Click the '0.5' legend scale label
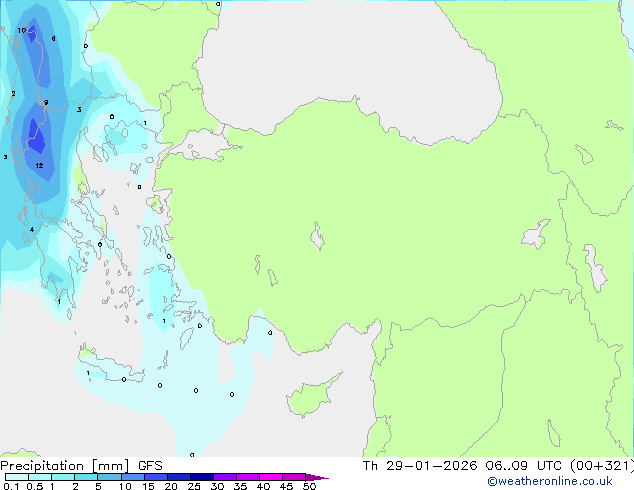Viewport: 634px width, 490px height. 35,486
